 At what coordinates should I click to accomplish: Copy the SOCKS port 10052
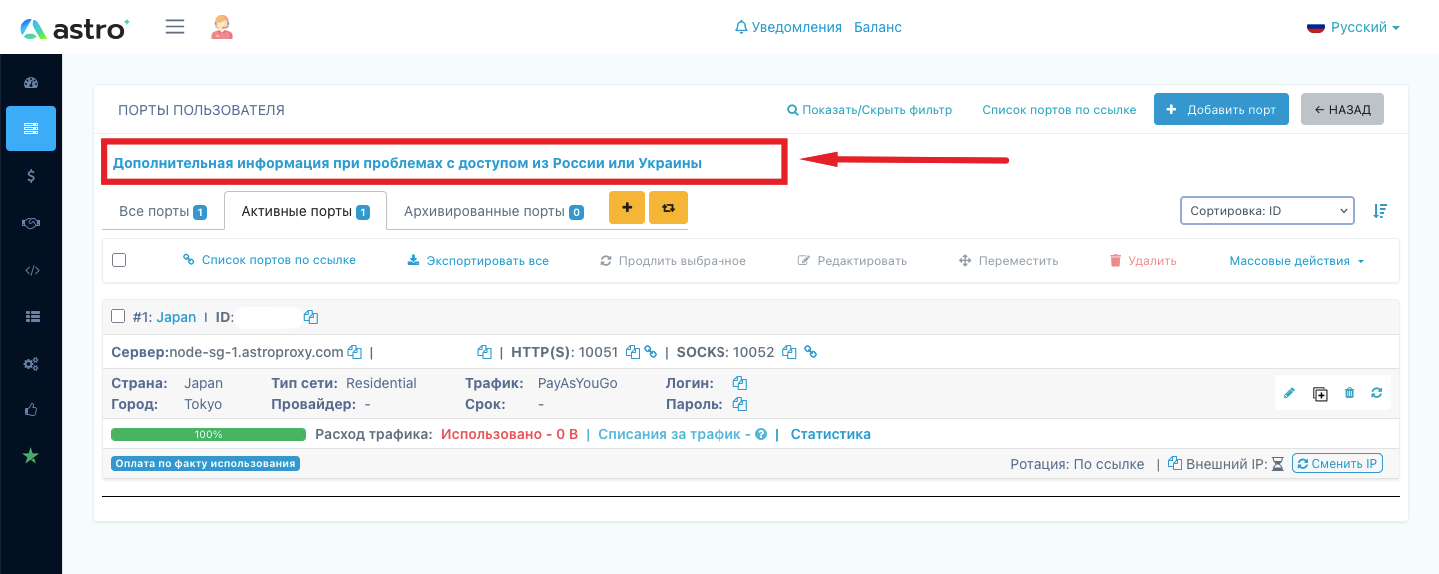[789, 352]
